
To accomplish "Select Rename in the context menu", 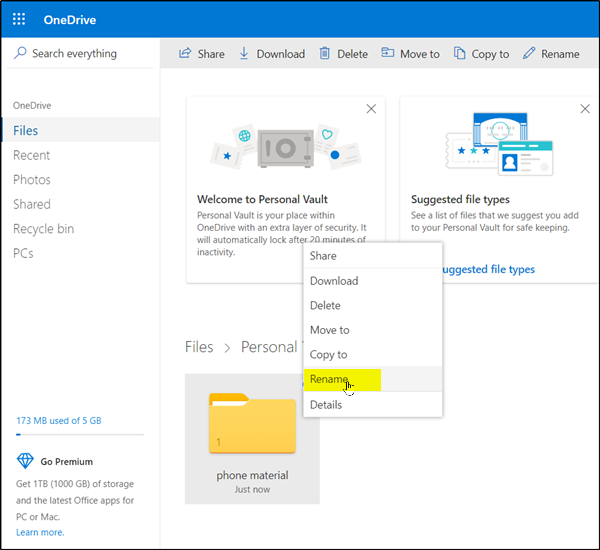I will point(329,379).
